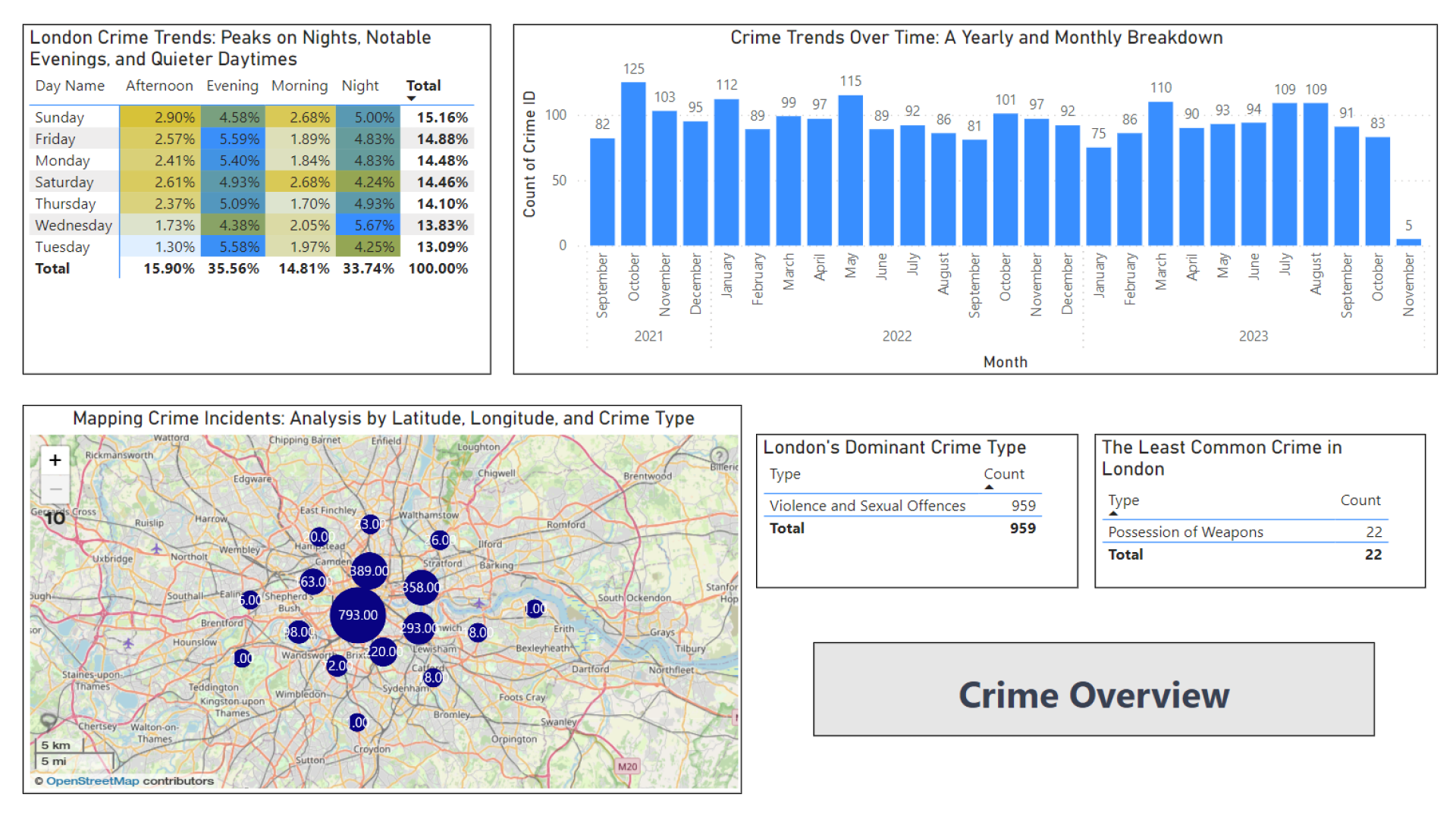Select the map bubble labeled 98.00
The height and width of the screenshot is (819, 1456).
(x=299, y=632)
